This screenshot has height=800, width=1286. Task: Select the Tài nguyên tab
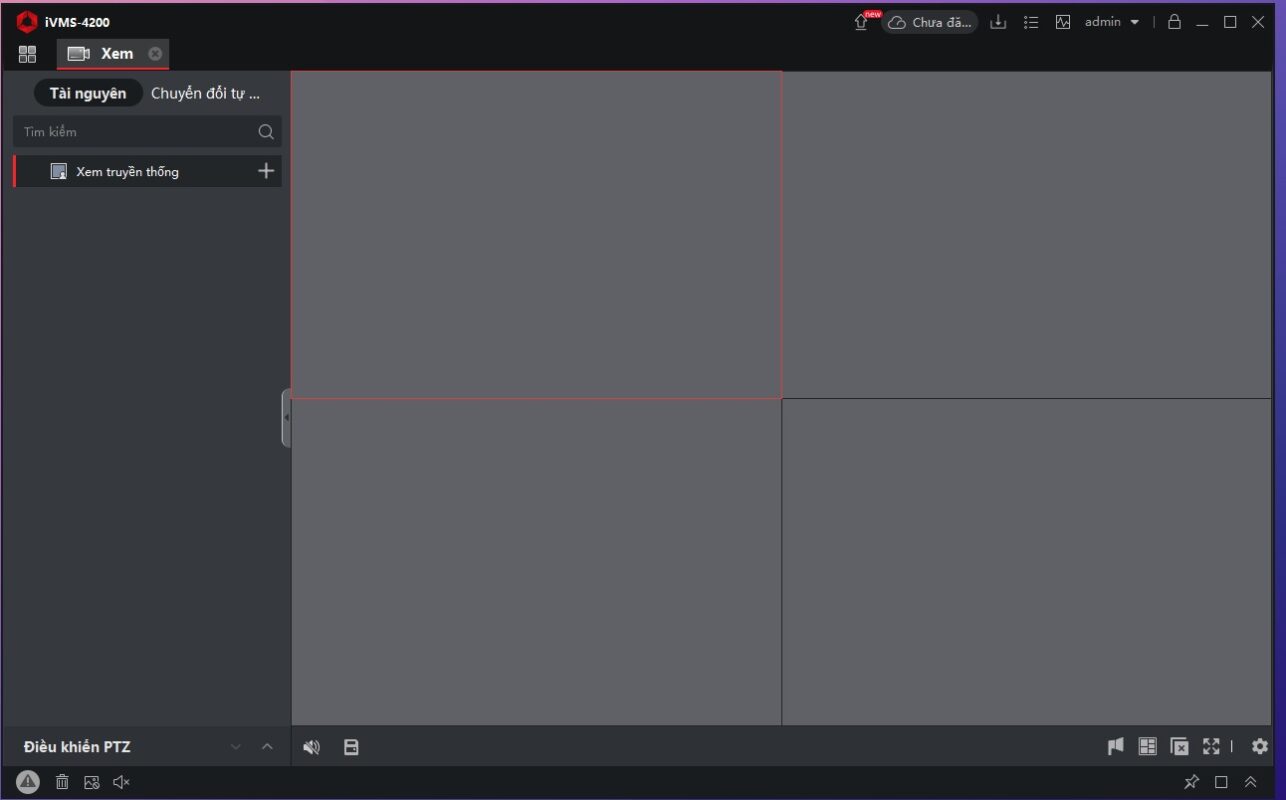tap(88, 93)
